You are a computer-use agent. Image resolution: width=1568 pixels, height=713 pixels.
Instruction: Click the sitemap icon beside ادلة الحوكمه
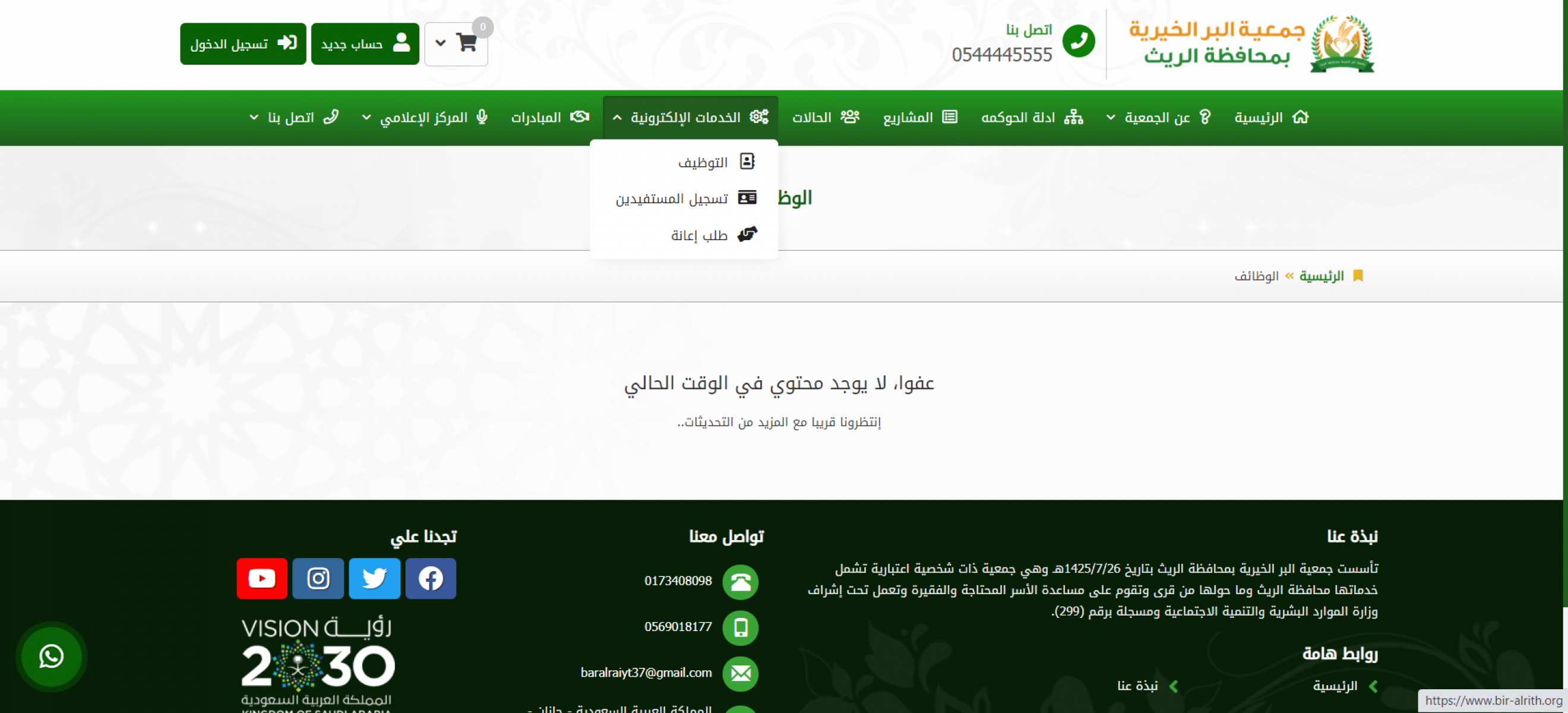pyautogui.click(x=1073, y=117)
